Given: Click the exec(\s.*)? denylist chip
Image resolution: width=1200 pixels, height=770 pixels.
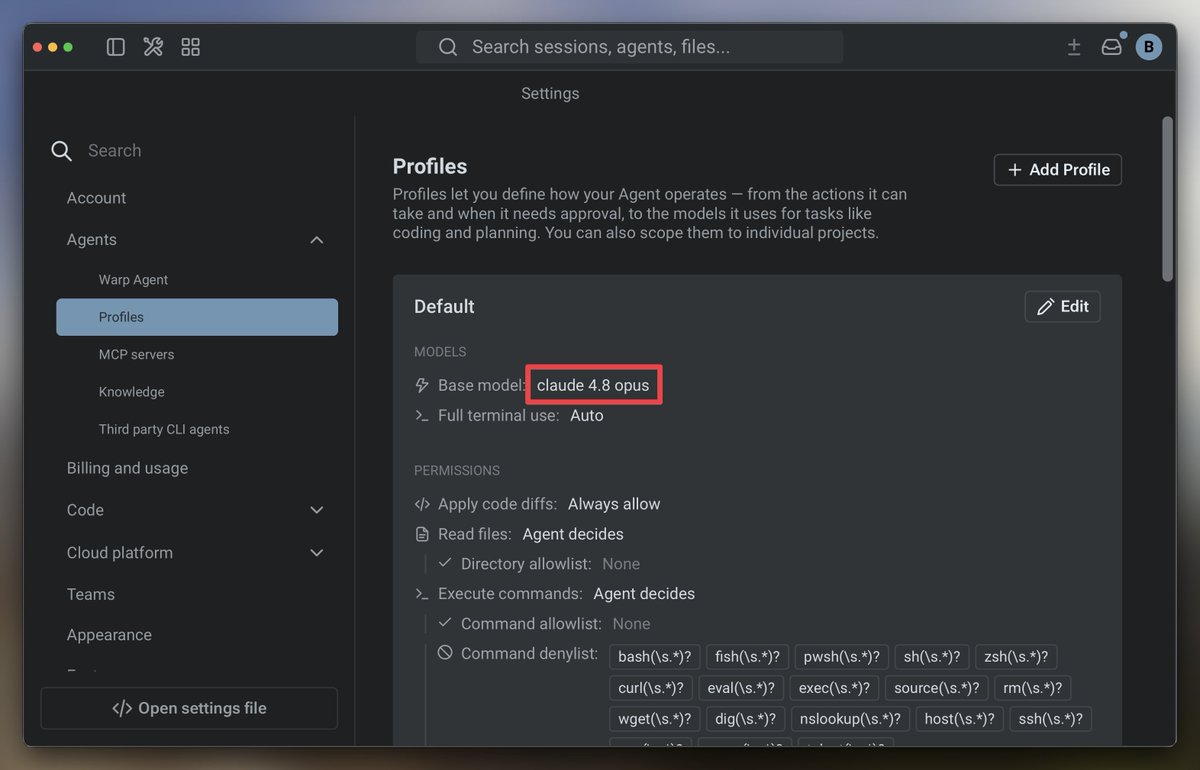Looking at the screenshot, I should (834, 688).
